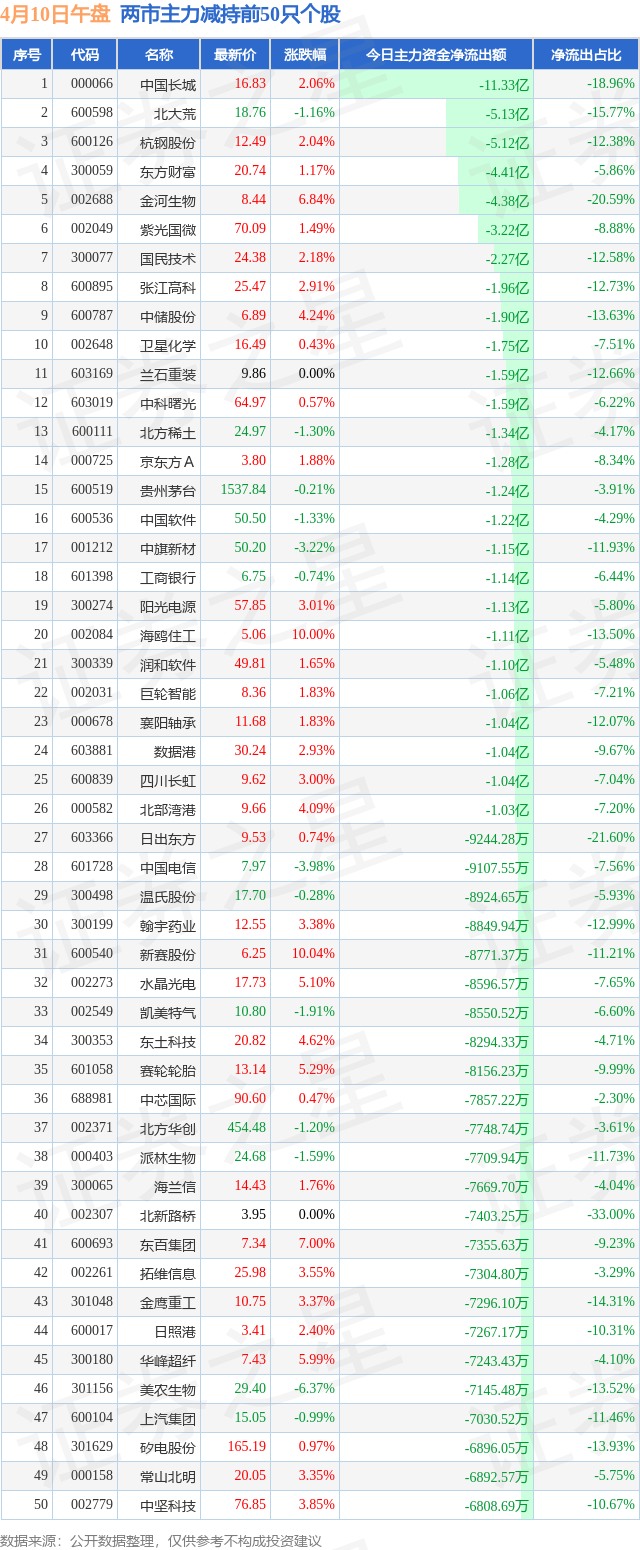This screenshot has width=640, height=1550.
Task: Click the 1537.84 price for 贵州茅台
Action: click(x=244, y=490)
